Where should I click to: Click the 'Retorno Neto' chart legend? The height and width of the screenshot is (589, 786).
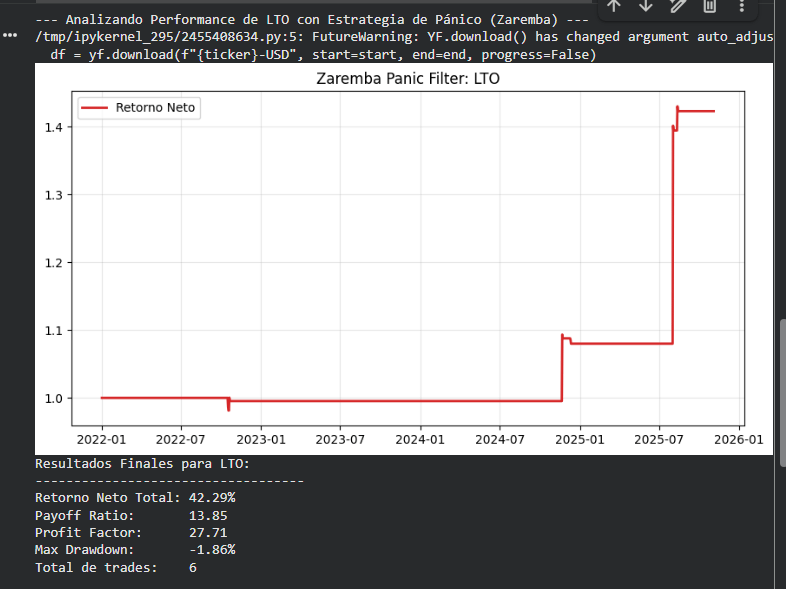(x=139, y=108)
